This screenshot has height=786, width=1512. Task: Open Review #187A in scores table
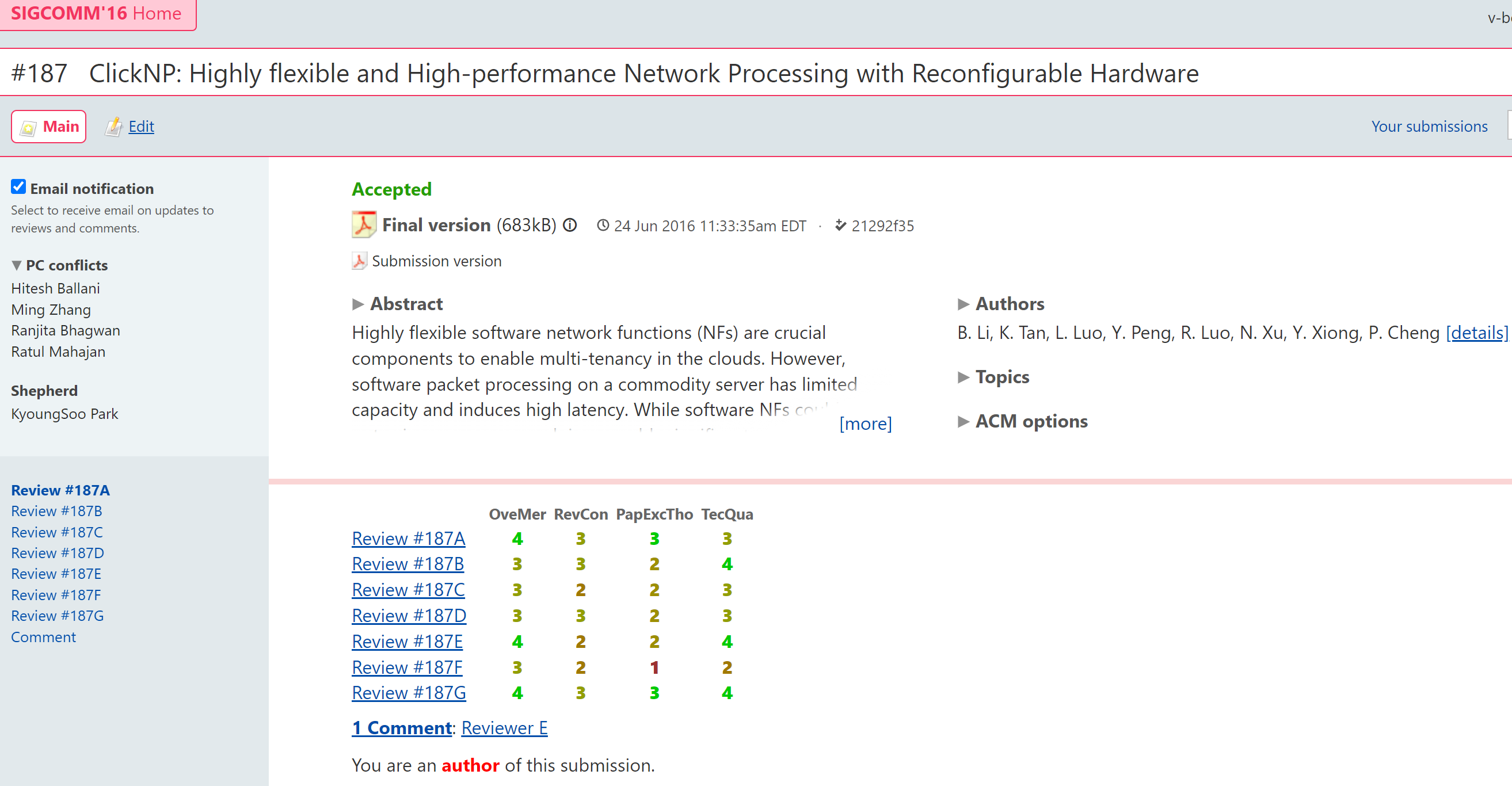(409, 538)
